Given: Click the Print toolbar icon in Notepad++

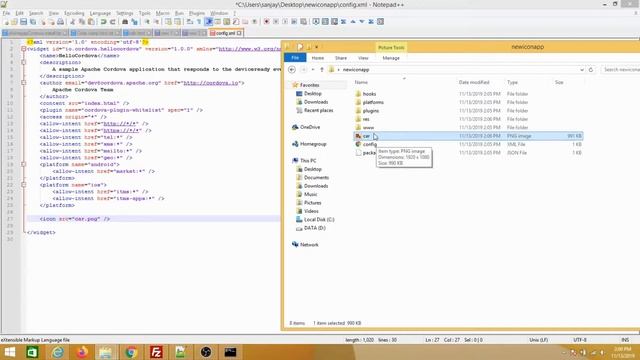Looking at the screenshot, I should pos(60,22).
